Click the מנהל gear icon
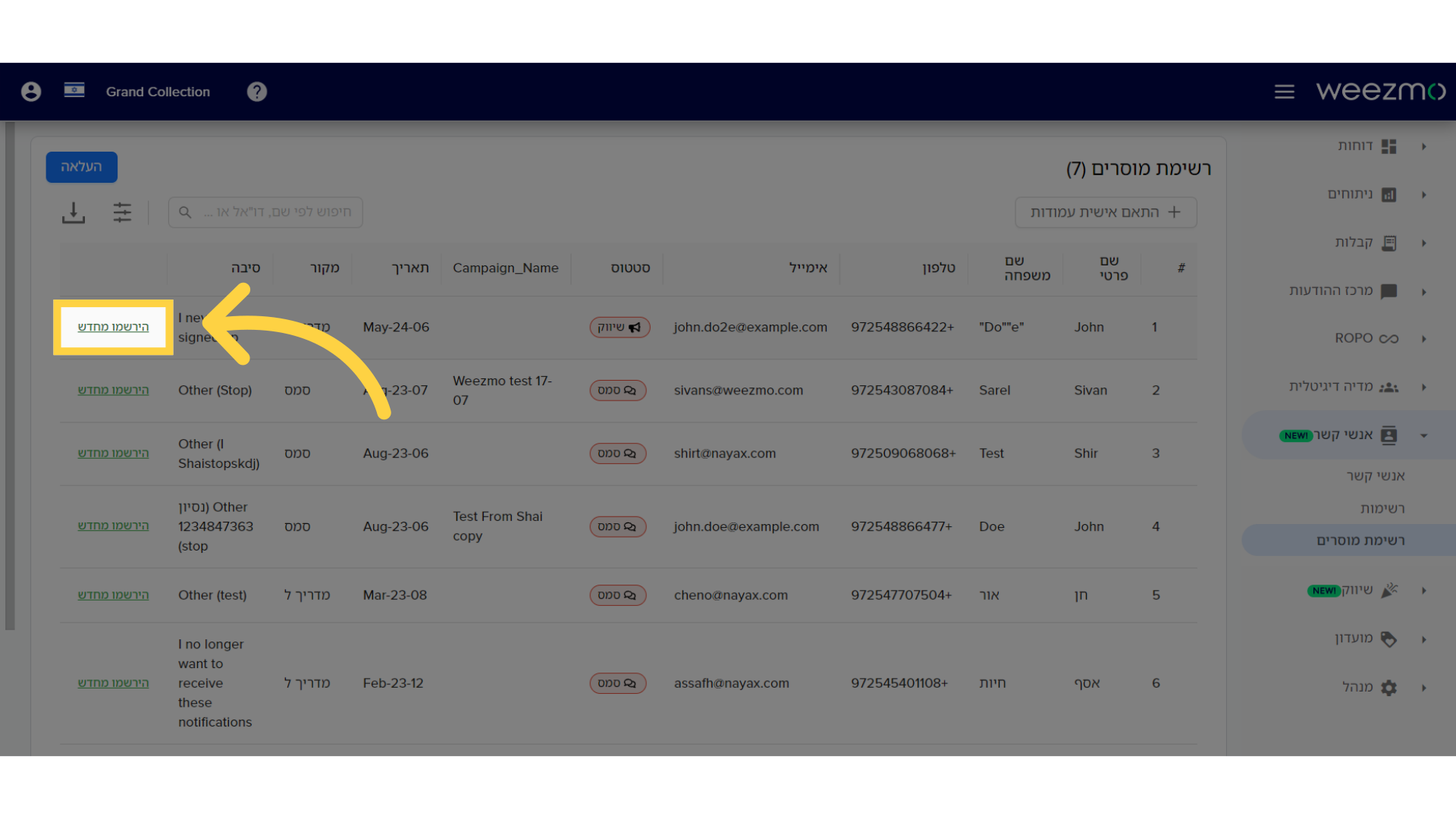This screenshot has width=1456, height=819. [x=1389, y=688]
